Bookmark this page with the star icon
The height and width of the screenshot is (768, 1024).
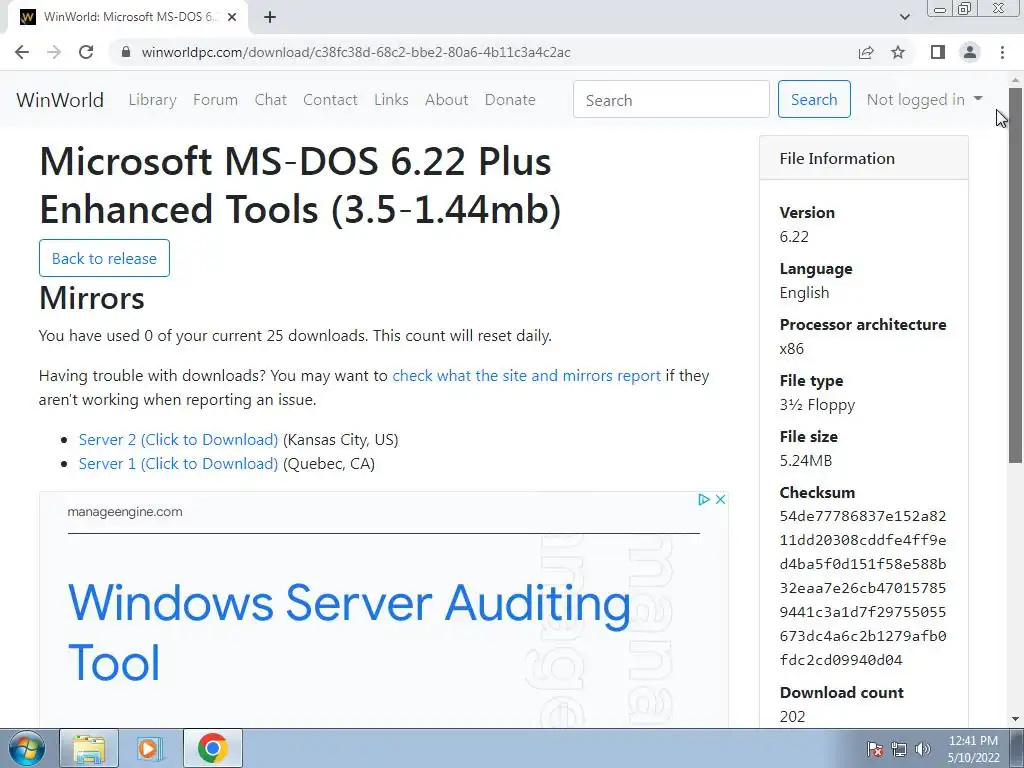(x=898, y=52)
